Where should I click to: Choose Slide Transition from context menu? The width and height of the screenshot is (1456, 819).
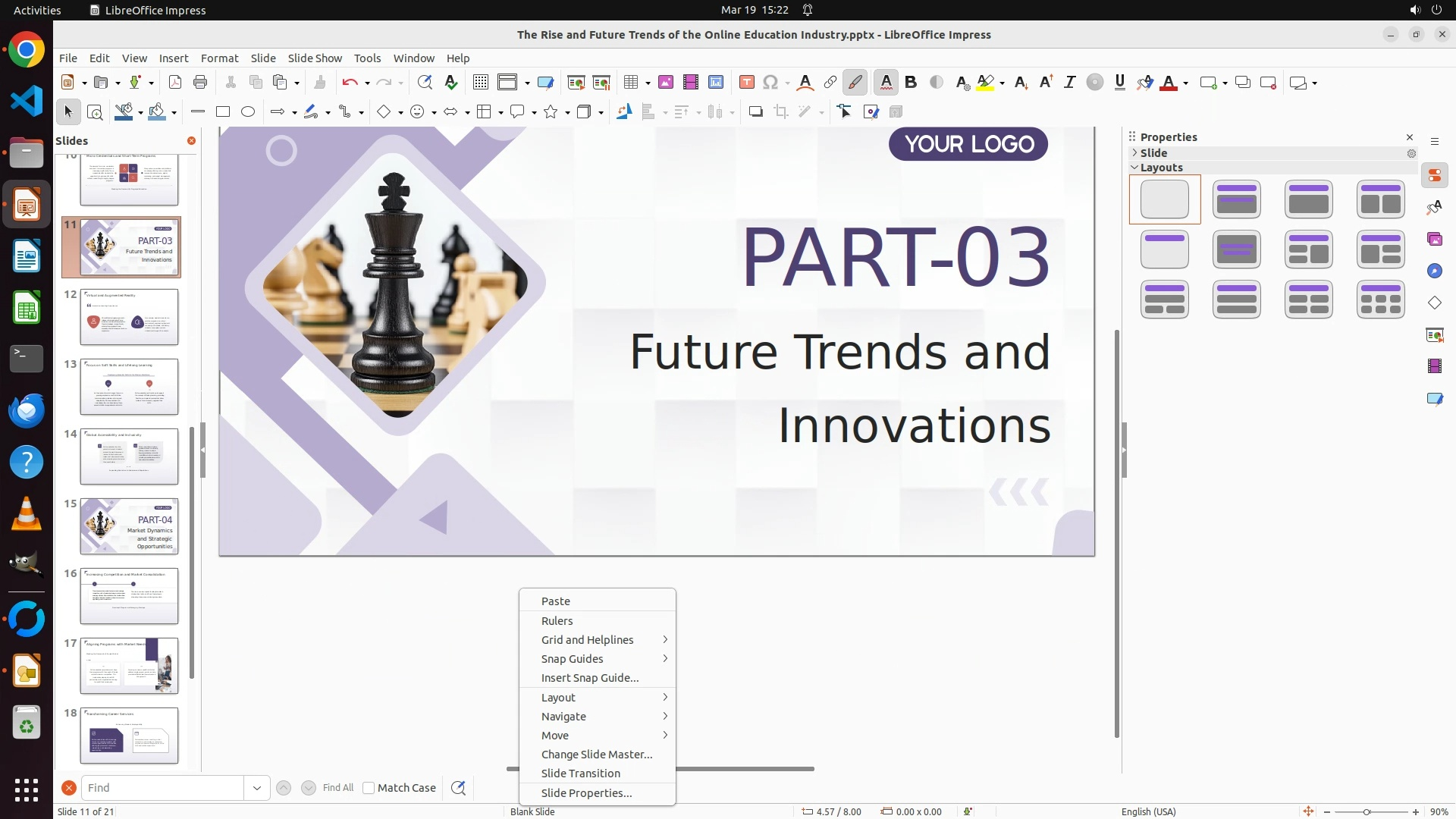click(x=581, y=773)
